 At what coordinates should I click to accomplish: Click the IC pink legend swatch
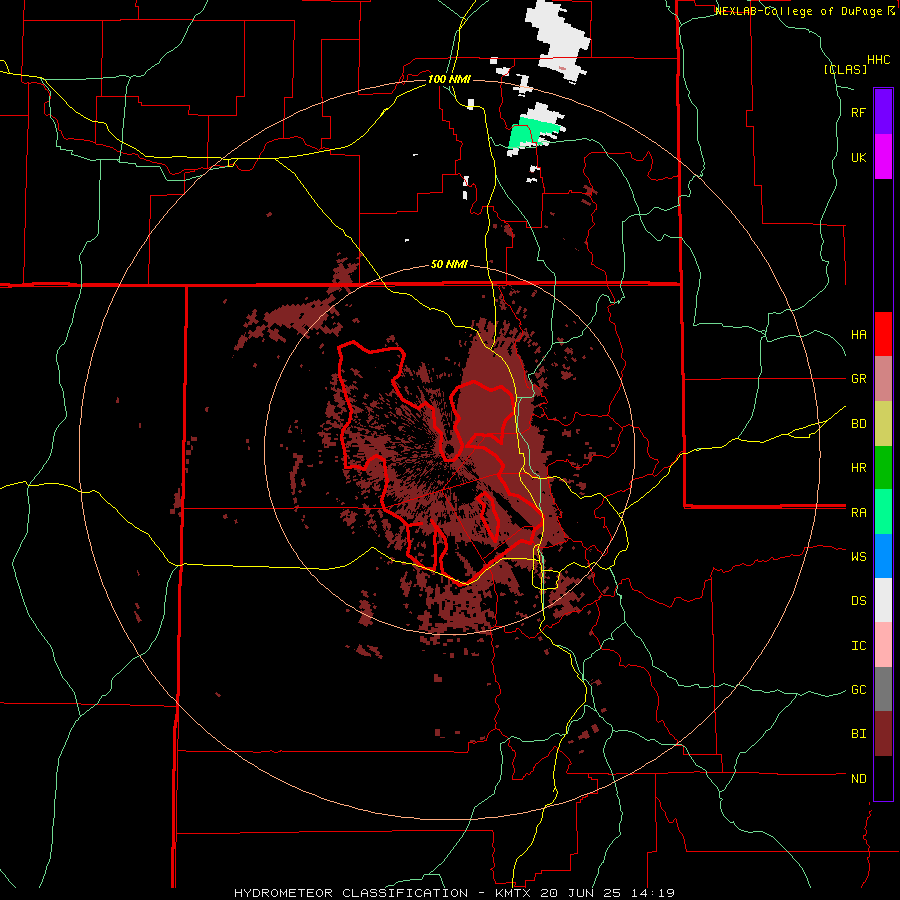click(x=883, y=645)
